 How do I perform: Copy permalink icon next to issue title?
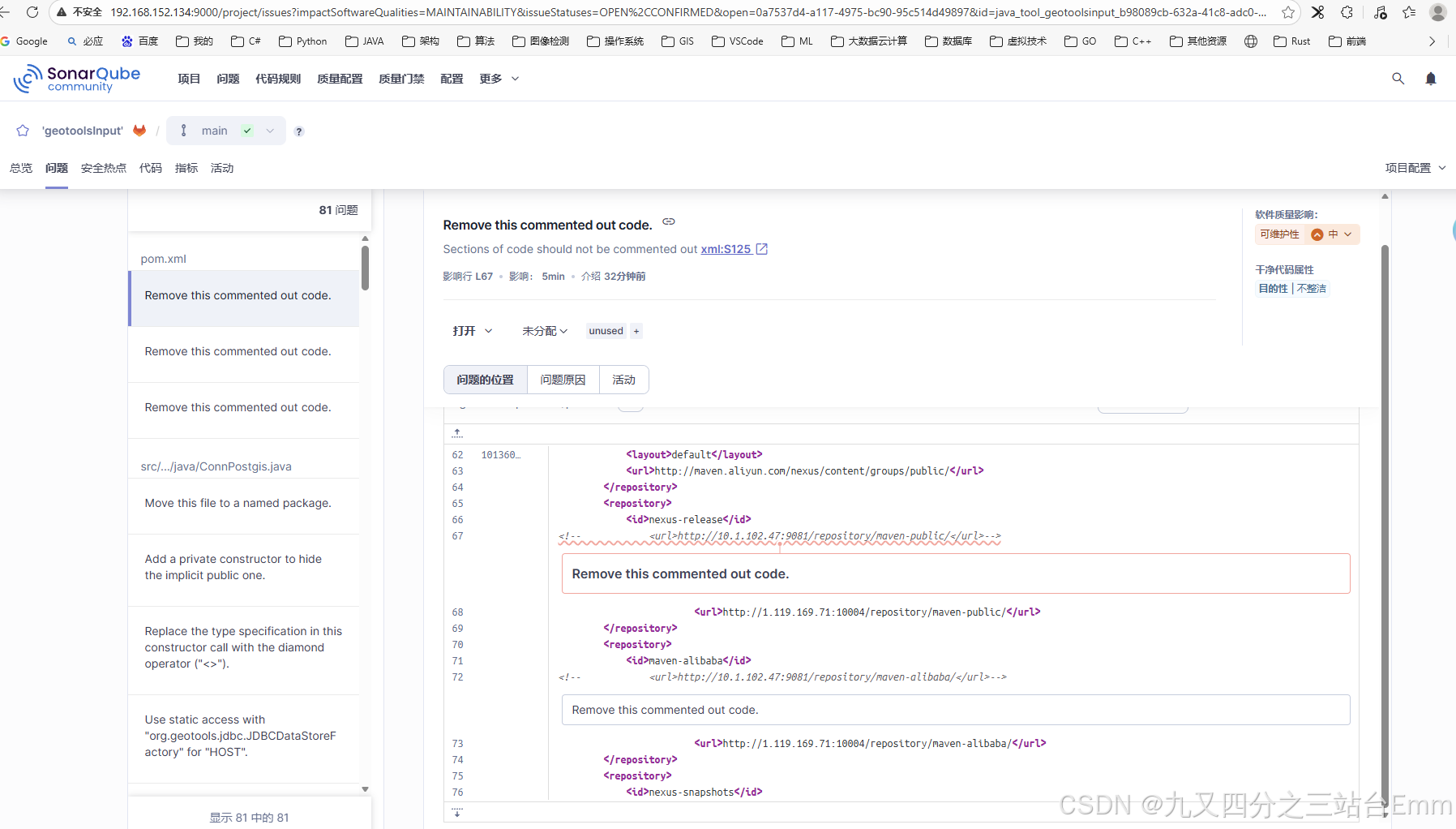[669, 221]
